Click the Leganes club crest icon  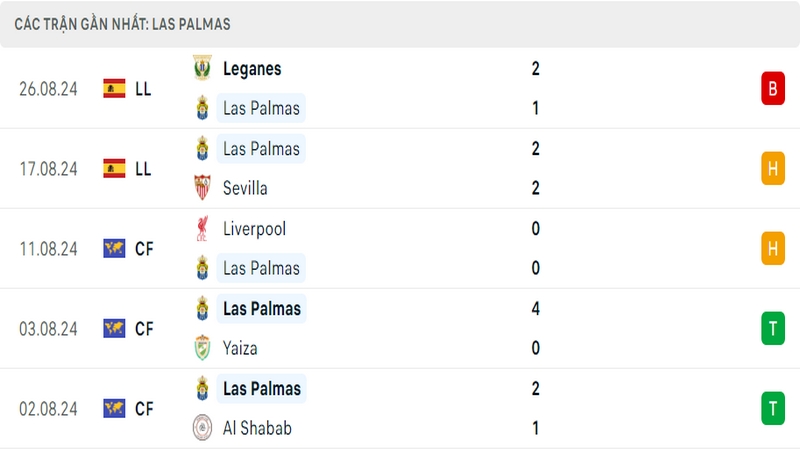point(202,68)
